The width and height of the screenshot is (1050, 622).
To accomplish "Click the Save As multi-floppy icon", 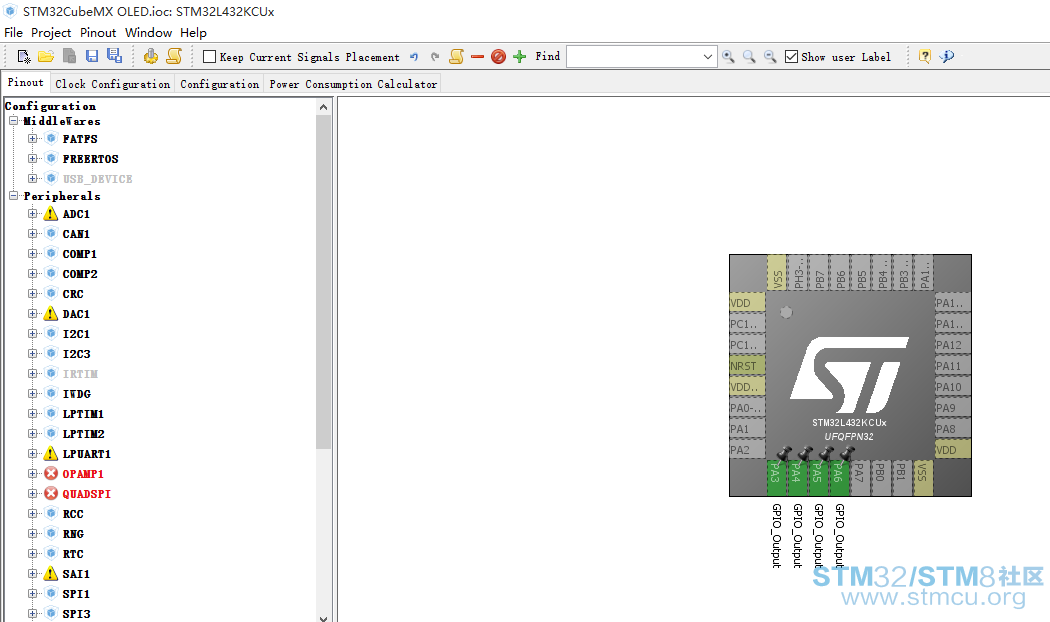I will [x=115, y=56].
